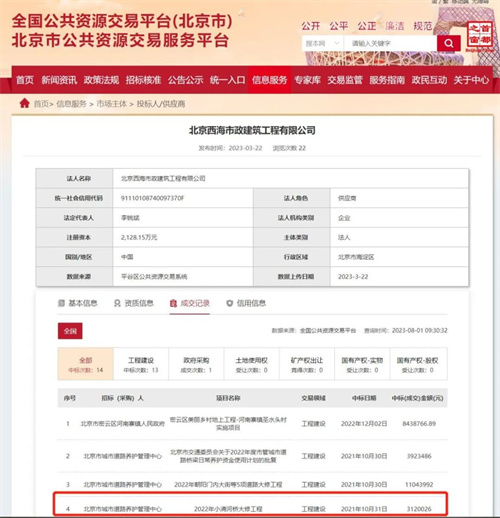Open 政策法规 menu item
The image size is (500, 518).
(101, 80)
